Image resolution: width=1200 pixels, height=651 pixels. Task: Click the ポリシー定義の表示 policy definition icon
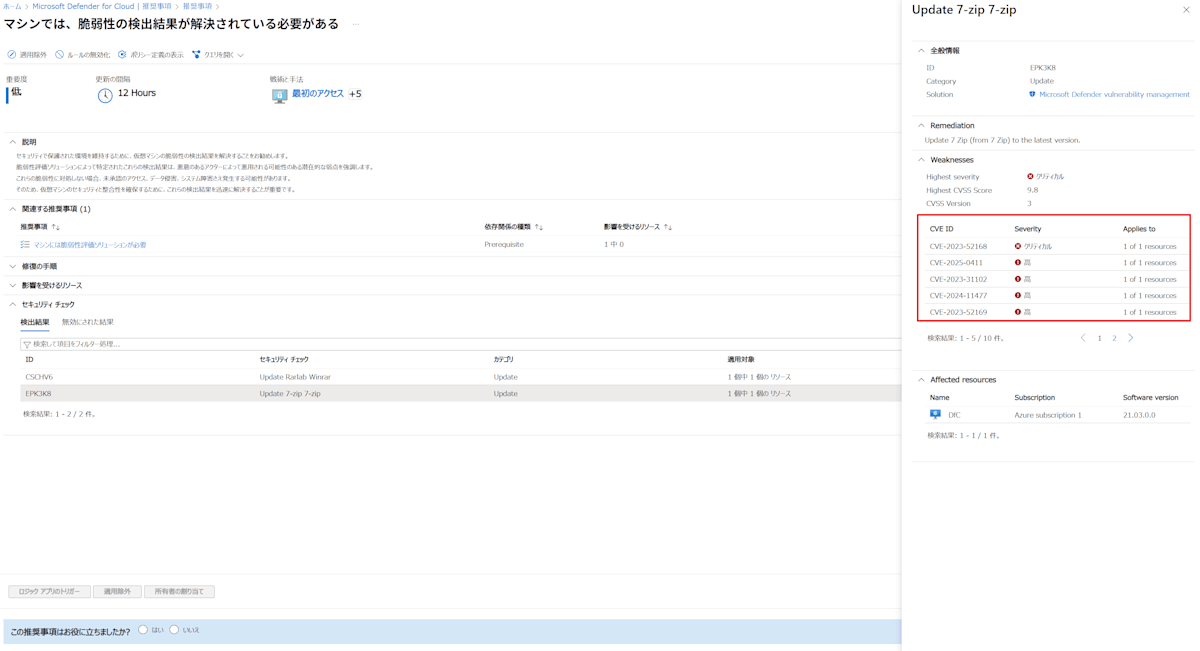pos(122,55)
